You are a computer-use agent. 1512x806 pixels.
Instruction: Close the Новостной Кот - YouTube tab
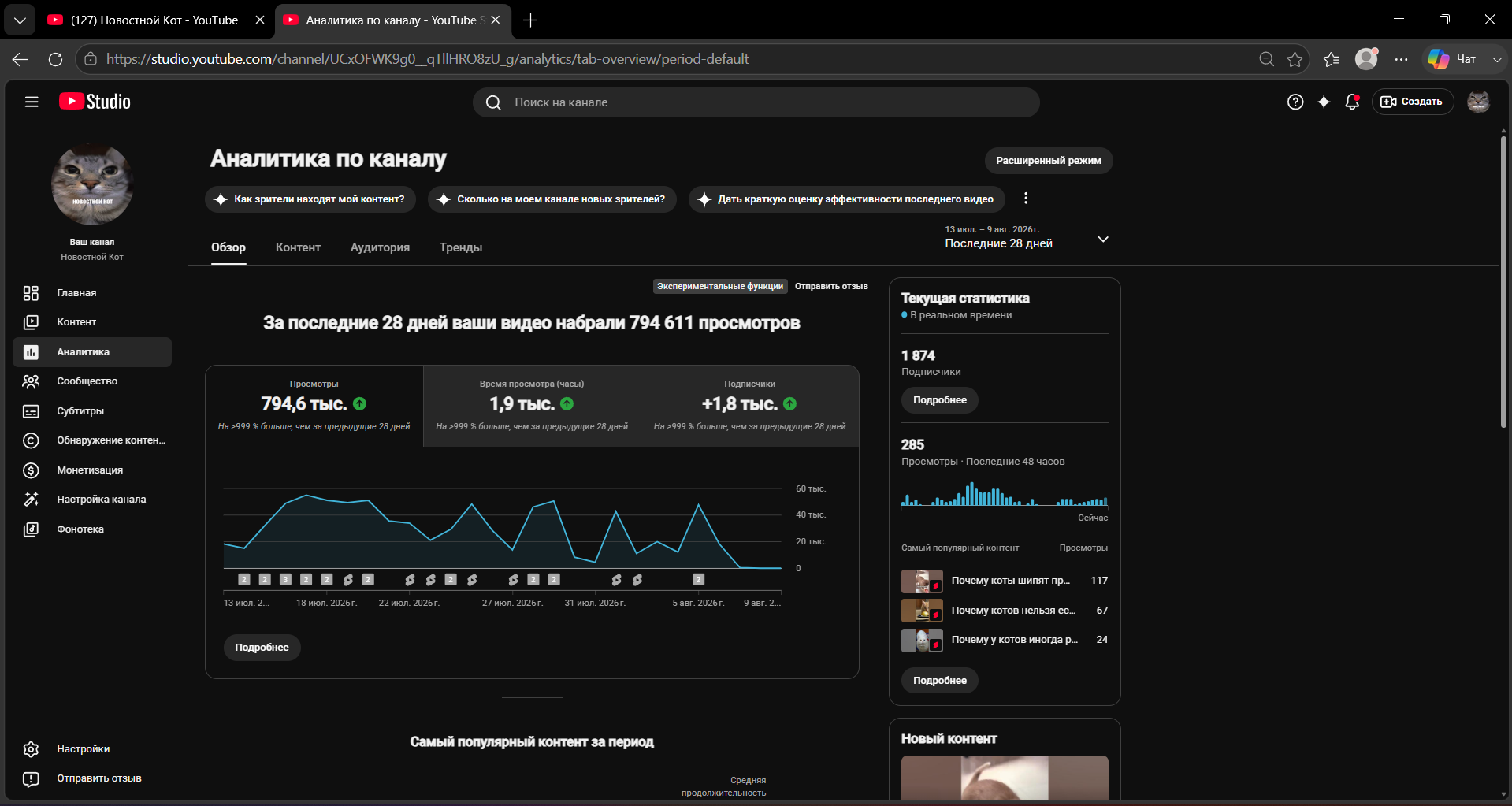260,20
